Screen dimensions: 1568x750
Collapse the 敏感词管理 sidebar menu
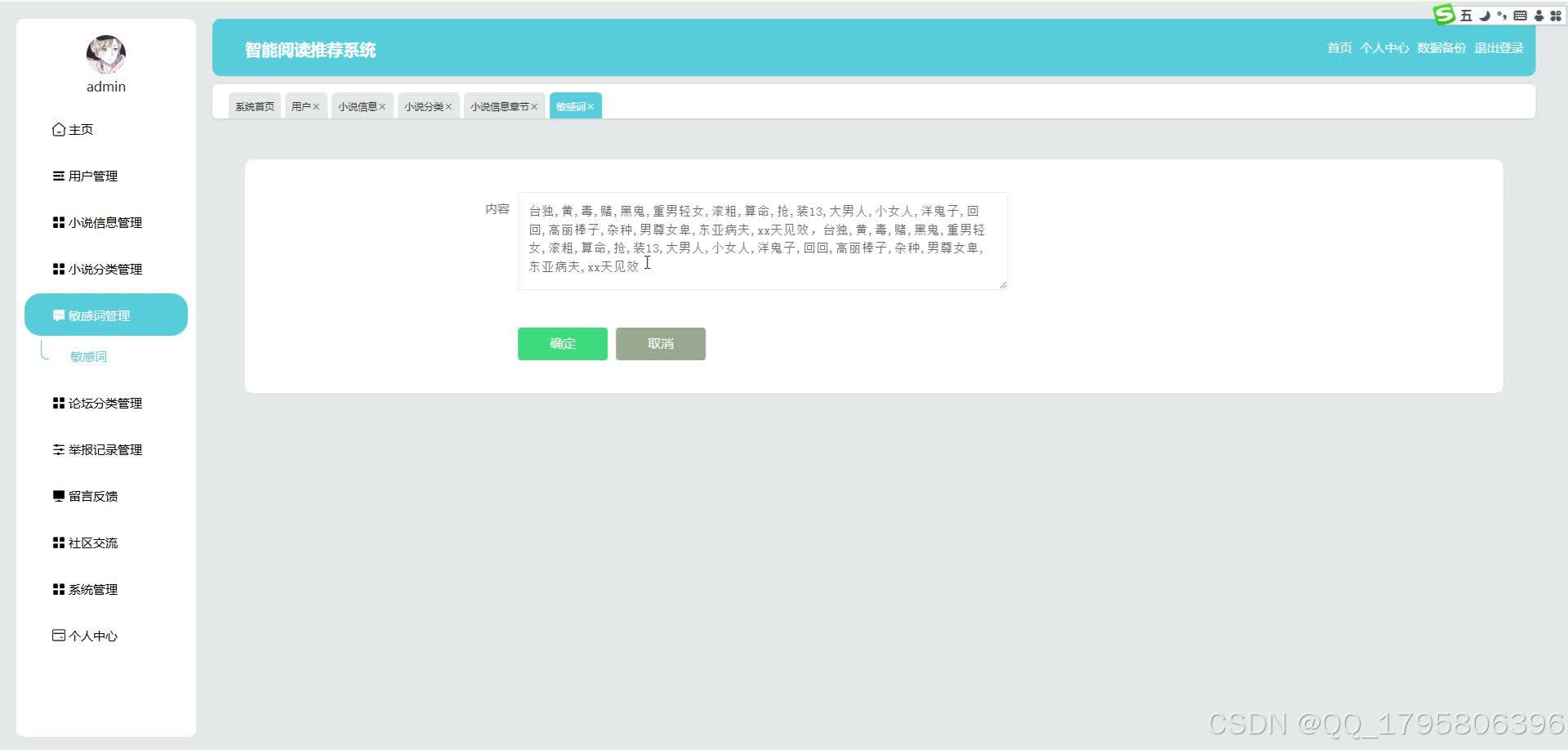(x=106, y=315)
